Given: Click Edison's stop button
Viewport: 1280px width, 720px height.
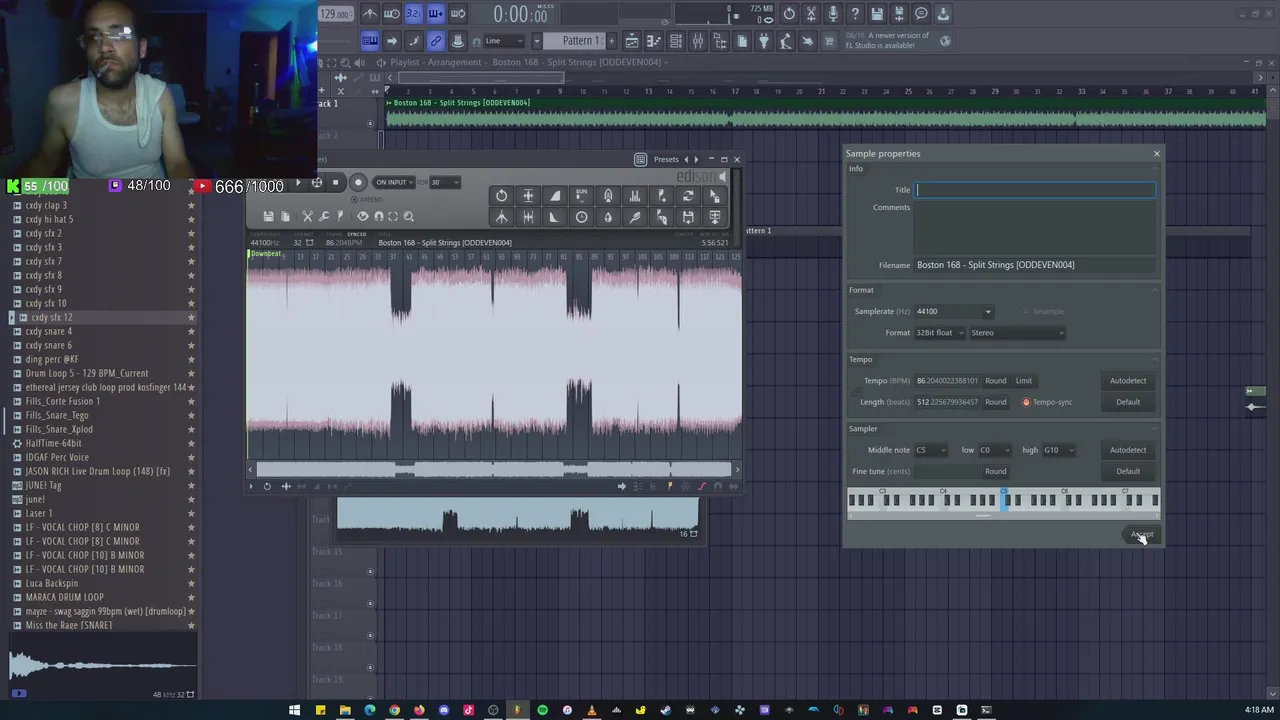Looking at the screenshot, I should (336, 182).
